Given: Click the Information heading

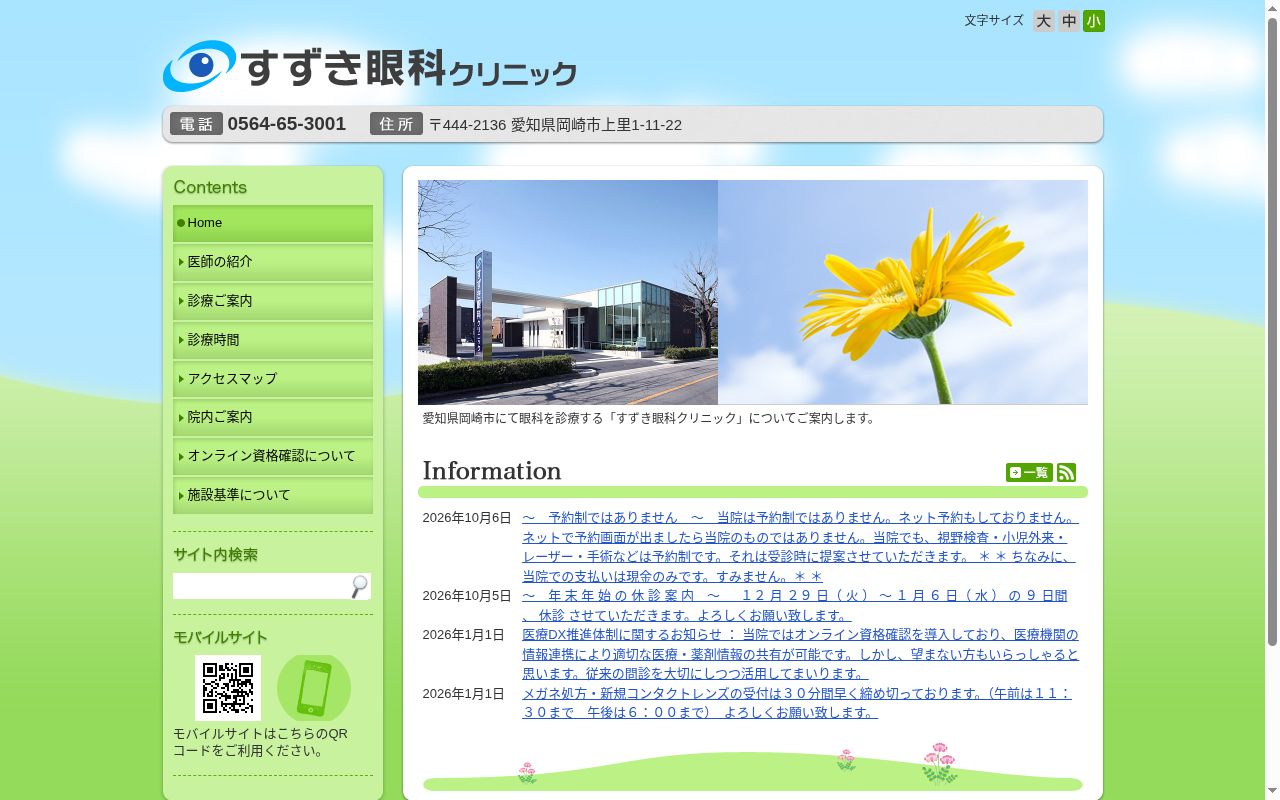Looking at the screenshot, I should (x=492, y=471).
